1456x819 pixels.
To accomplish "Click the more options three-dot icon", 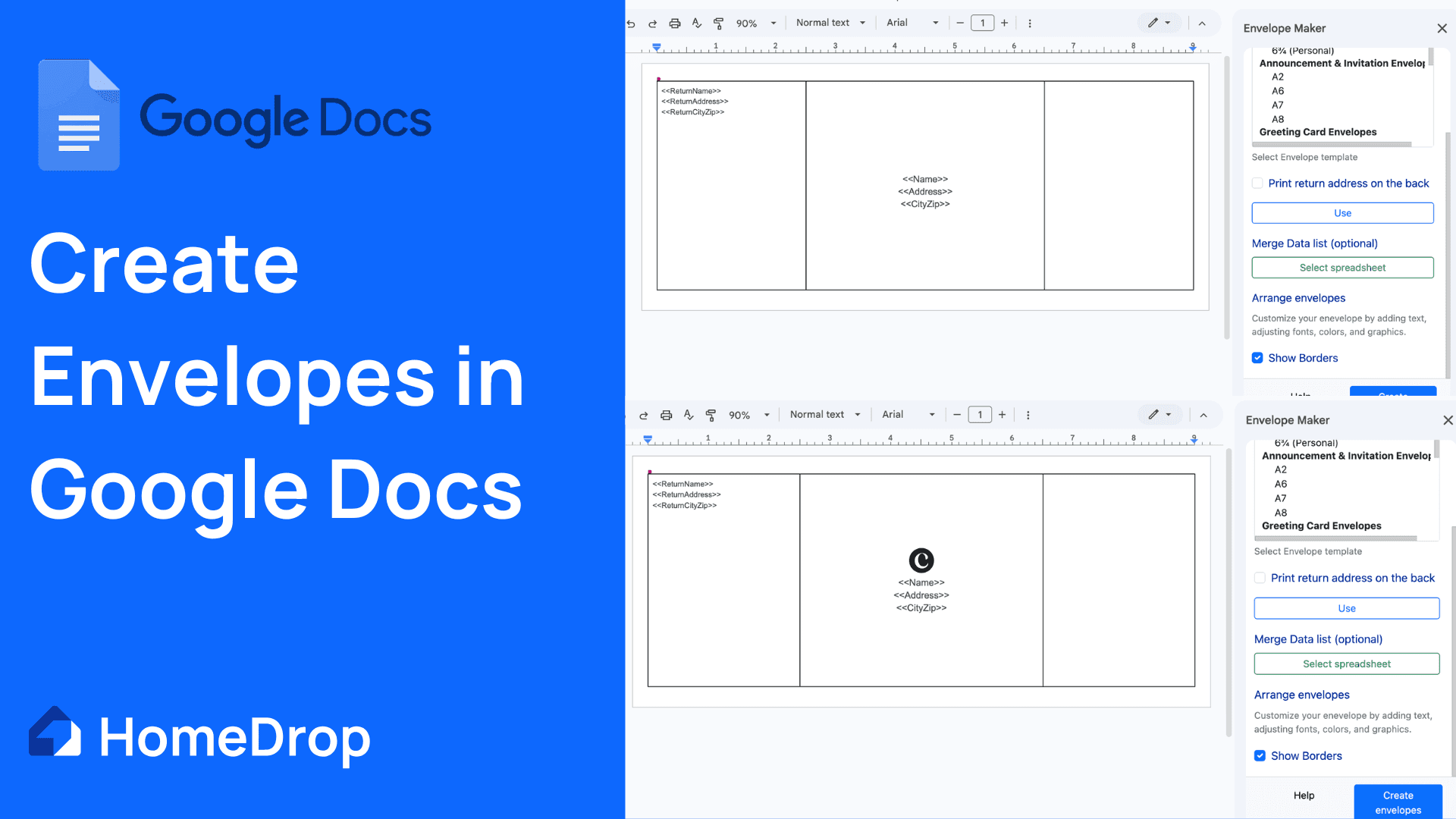I will (x=1030, y=23).
